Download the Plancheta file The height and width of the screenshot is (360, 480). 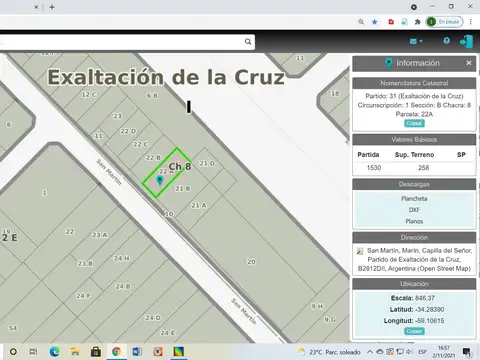coord(414,198)
